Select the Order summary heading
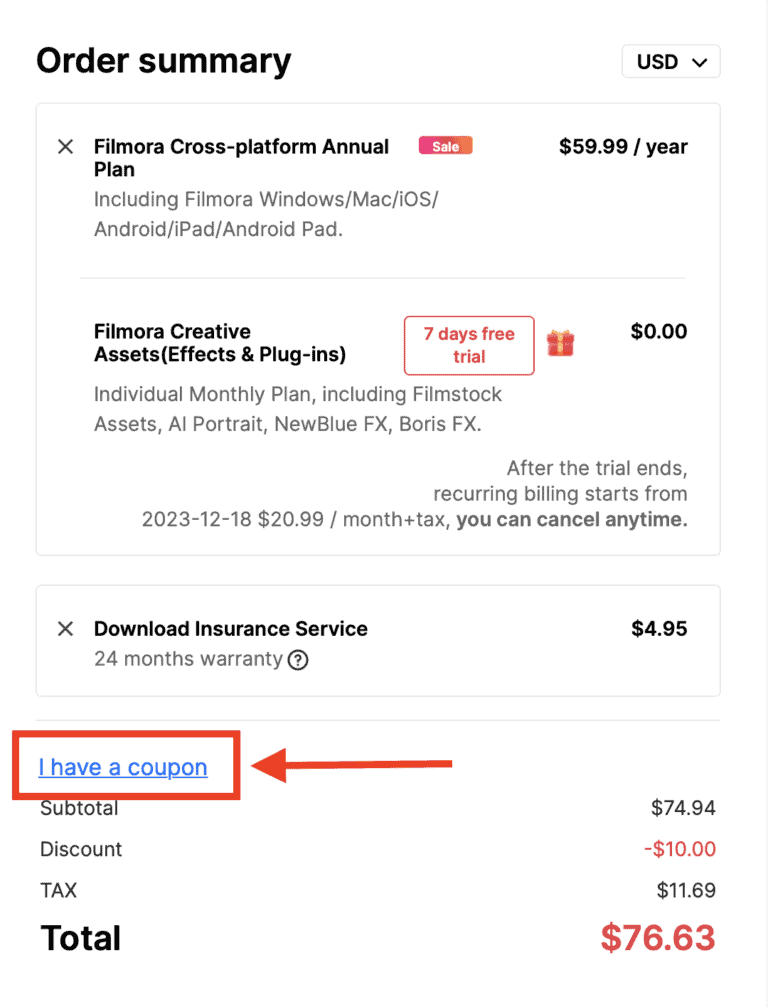768x1007 pixels. [x=163, y=60]
